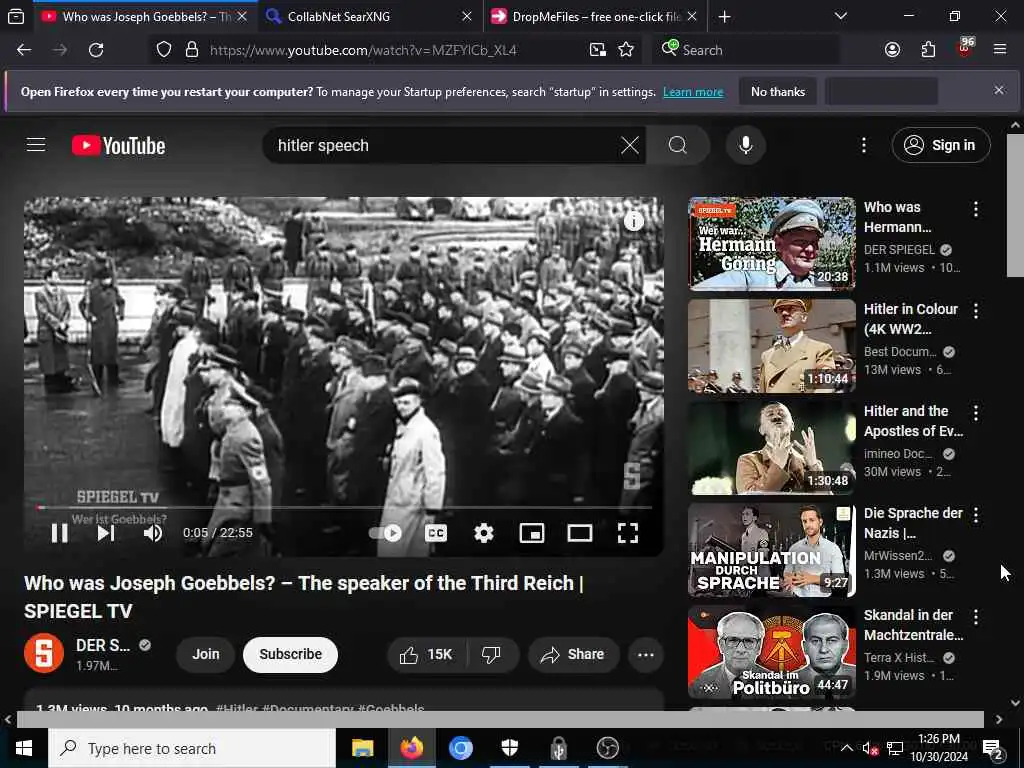The image size is (1024, 768).
Task: Open File Explorer from taskbar
Action: click(x=362, y=748)
